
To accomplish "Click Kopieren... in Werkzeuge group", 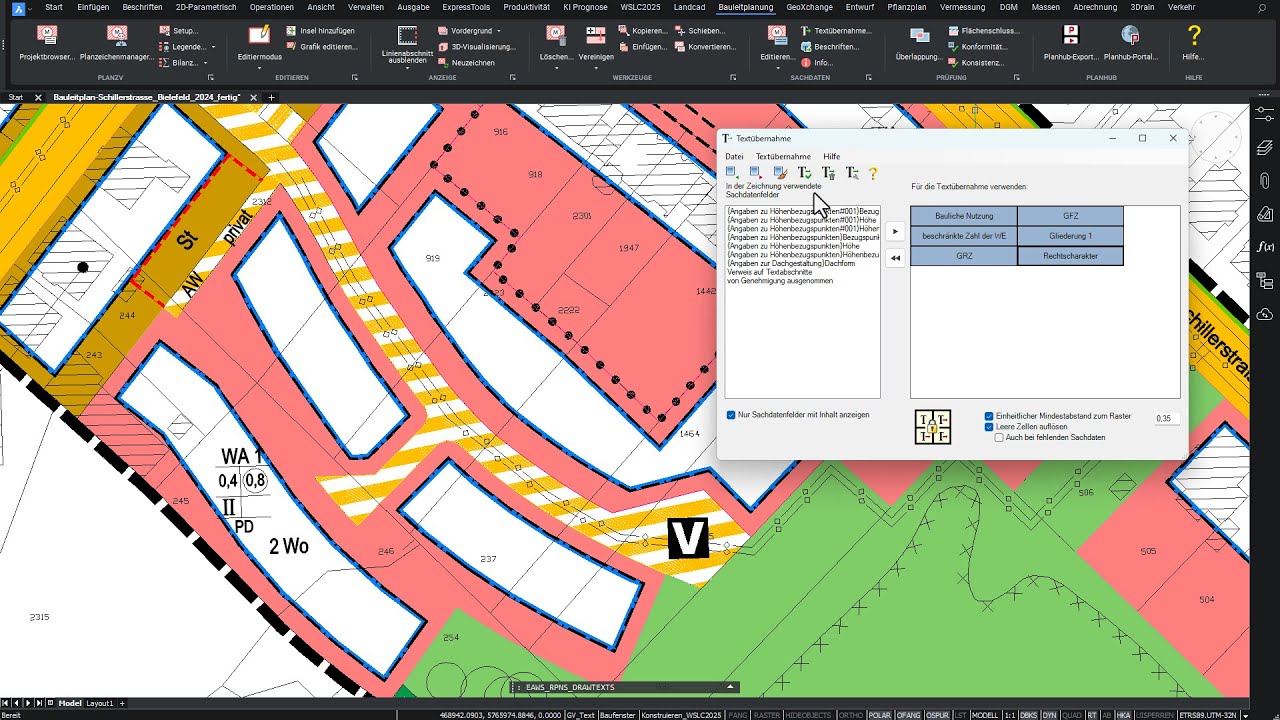I will point(643,31).
